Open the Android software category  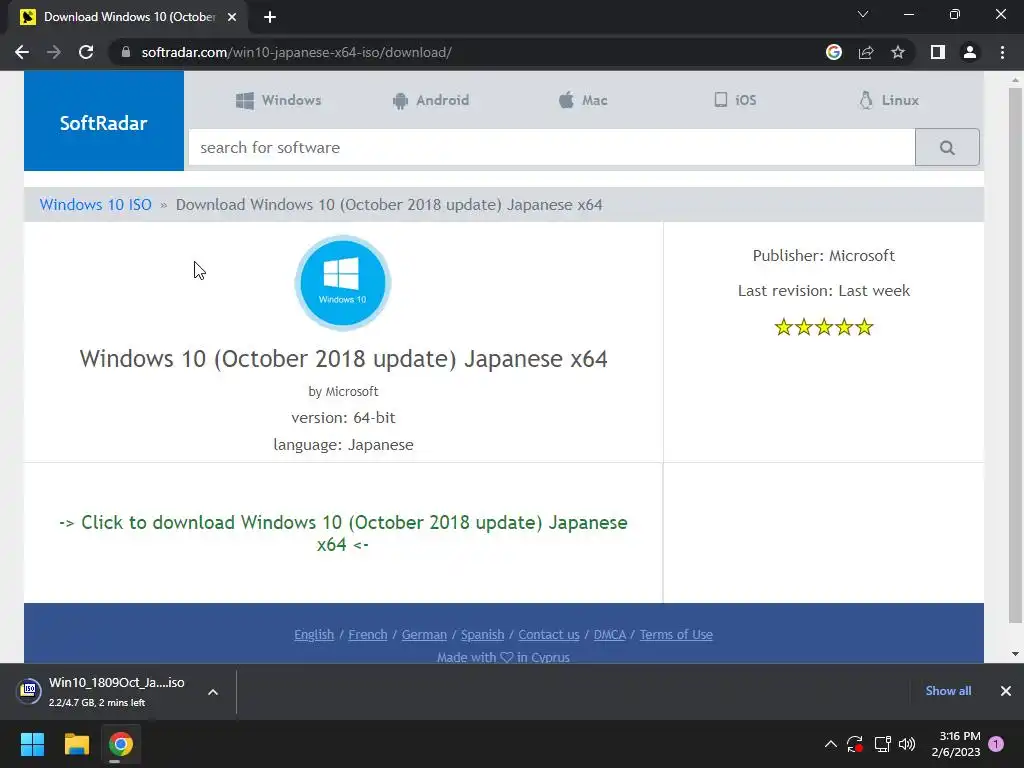pos(431,100)
